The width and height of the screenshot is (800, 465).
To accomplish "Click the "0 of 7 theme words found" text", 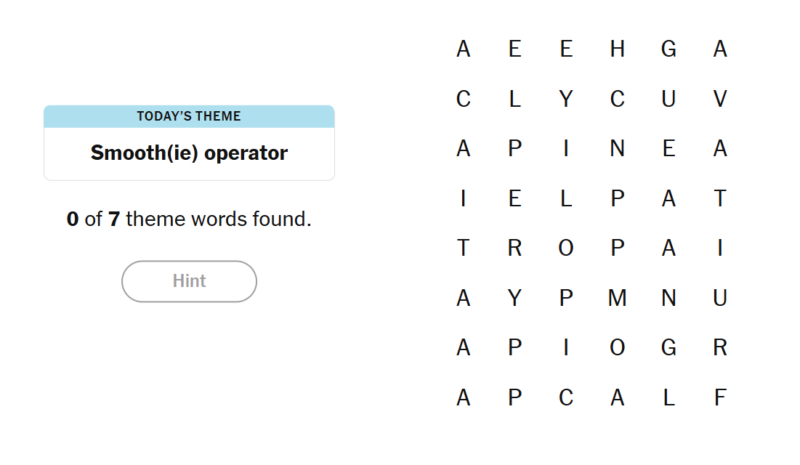I will (x=189, y=218).
